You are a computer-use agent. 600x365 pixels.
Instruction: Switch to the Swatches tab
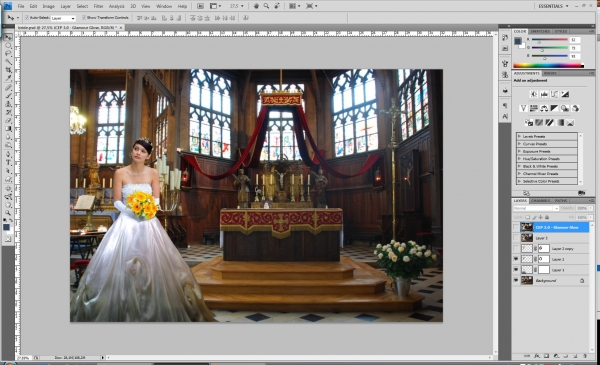(x=540, y=31)
